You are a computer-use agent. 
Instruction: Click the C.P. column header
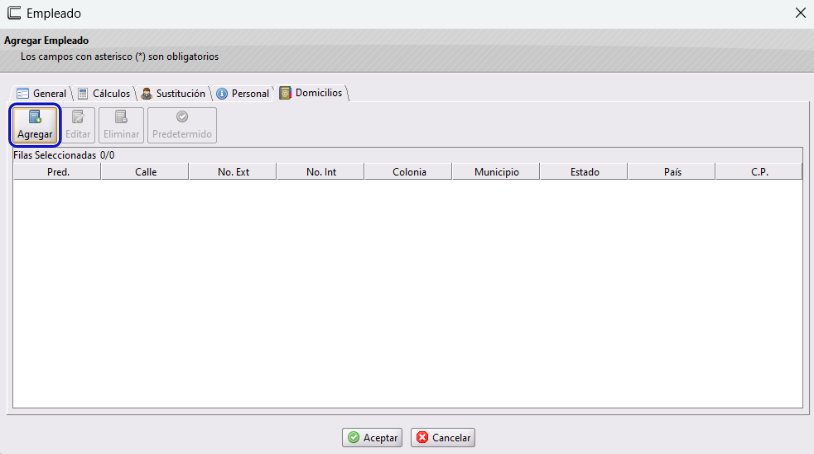759,172
